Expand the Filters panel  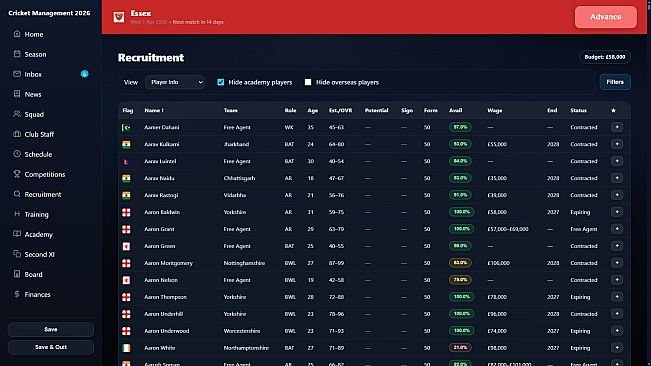click(615, 82)
